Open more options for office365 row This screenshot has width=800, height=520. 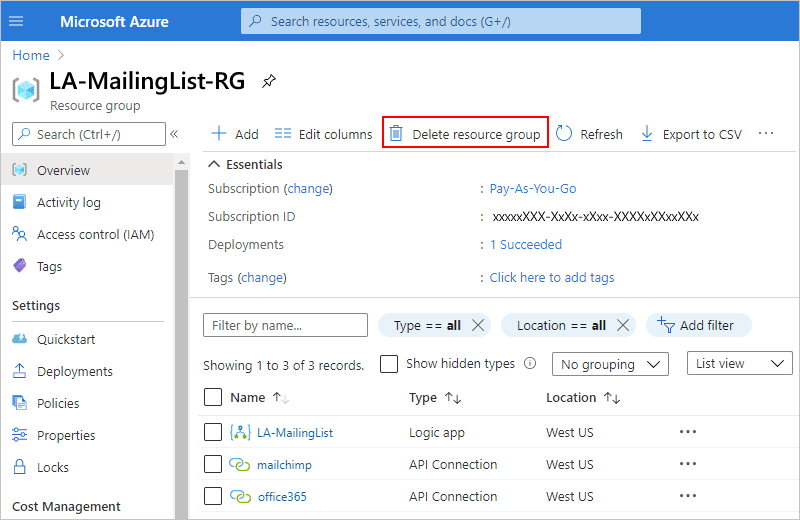[688, 496]
